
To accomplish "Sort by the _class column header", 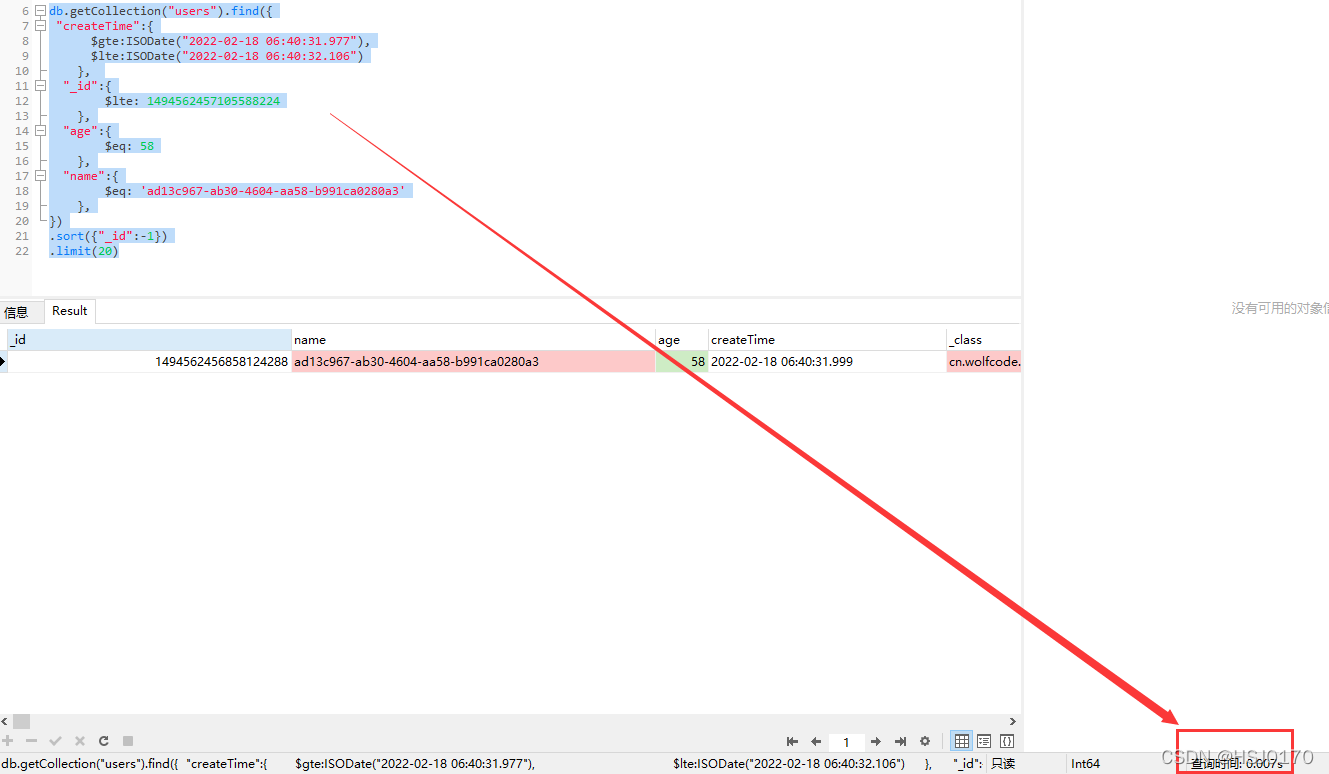I will tap(983, 340).
